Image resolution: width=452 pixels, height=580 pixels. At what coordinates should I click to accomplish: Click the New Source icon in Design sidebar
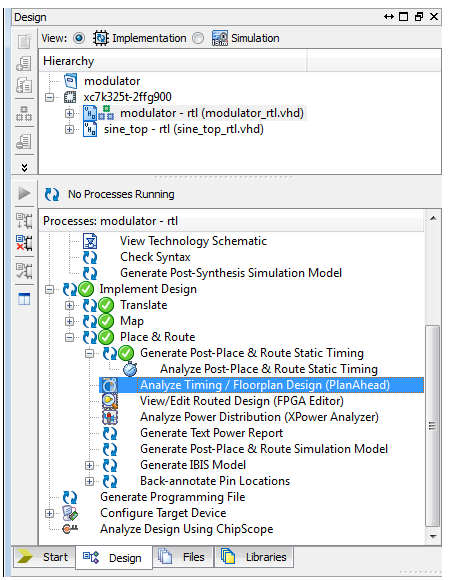click(24, 41)
